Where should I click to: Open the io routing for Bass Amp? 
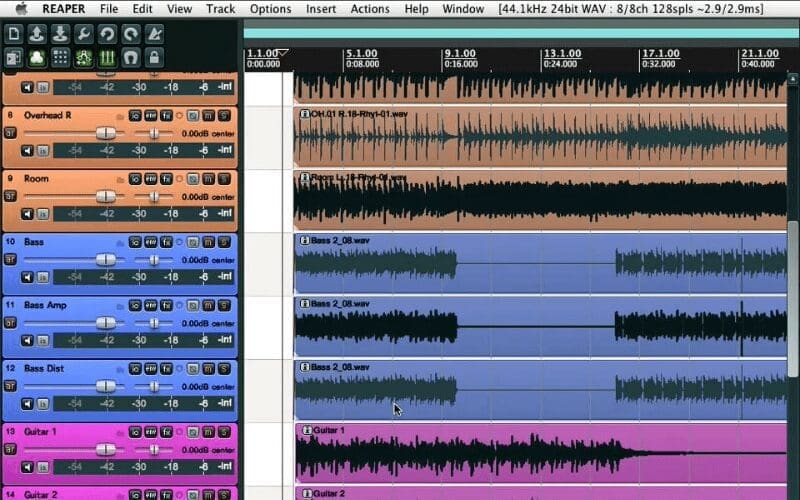click(135, 306)
